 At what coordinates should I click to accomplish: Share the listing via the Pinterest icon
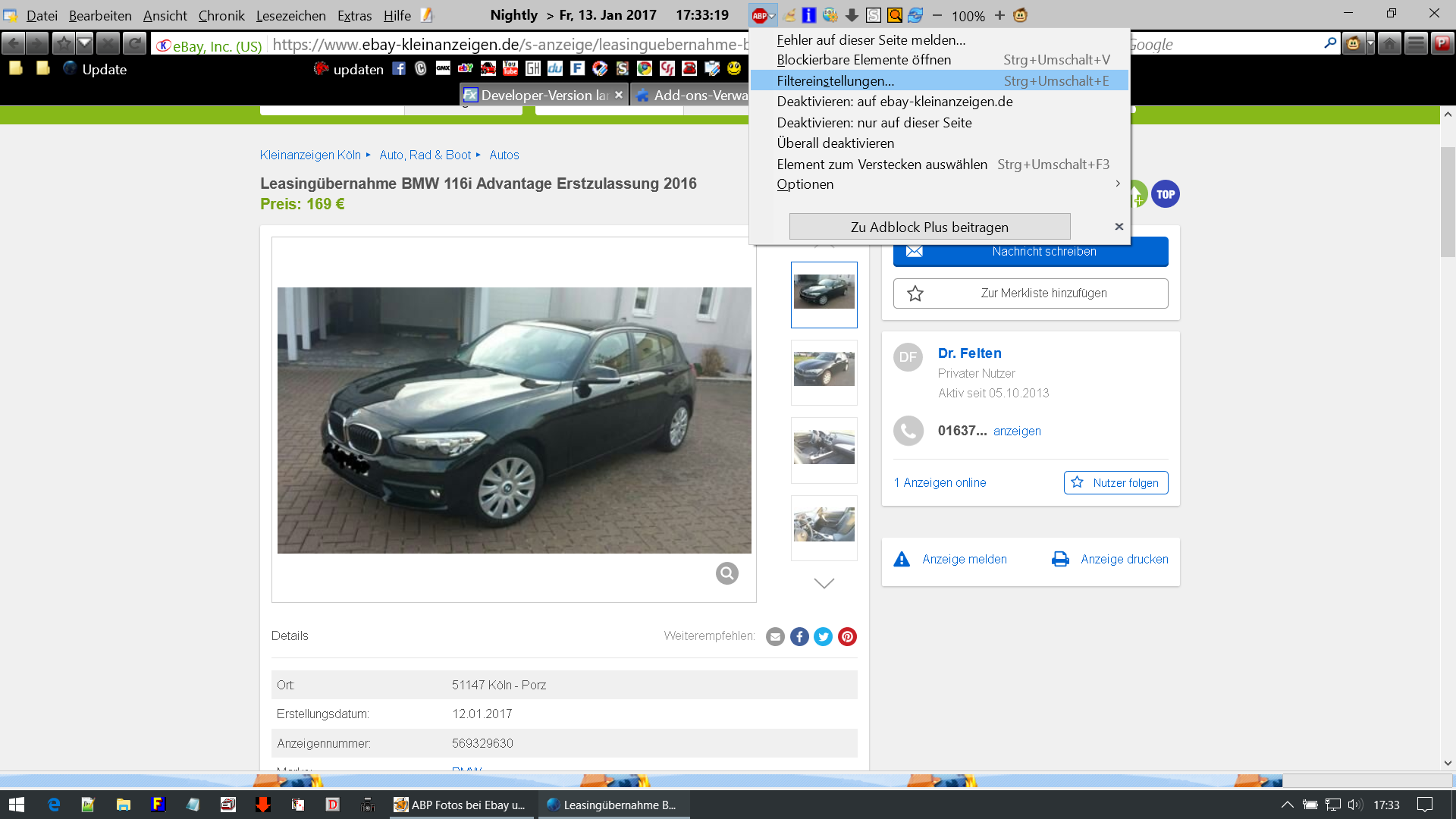[x=847, y=636]
